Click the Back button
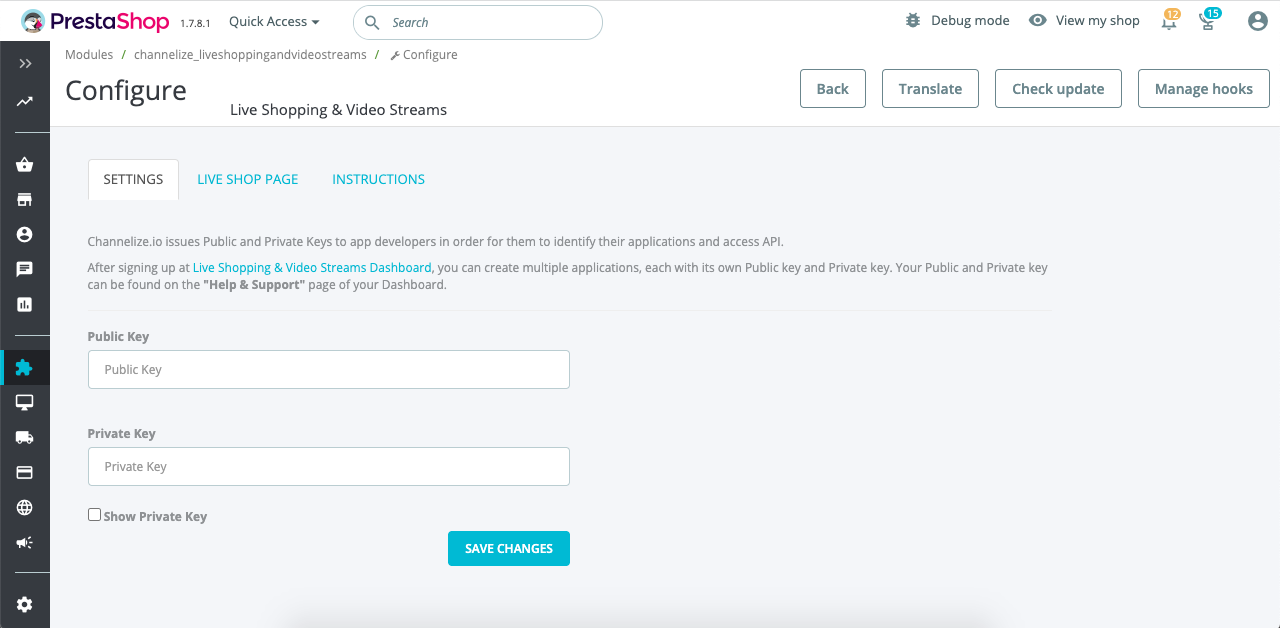Viewport: 1280px width, 628px height. point(832,88)
